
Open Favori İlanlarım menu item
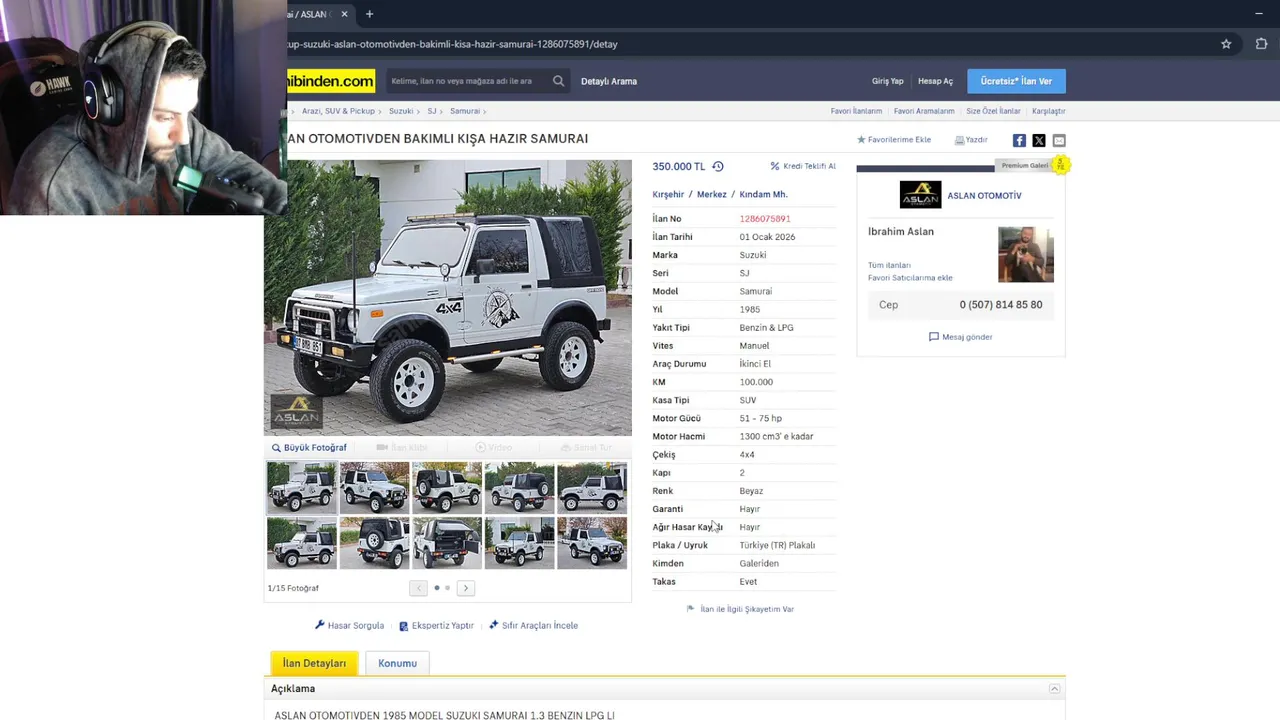click(856, 111)
